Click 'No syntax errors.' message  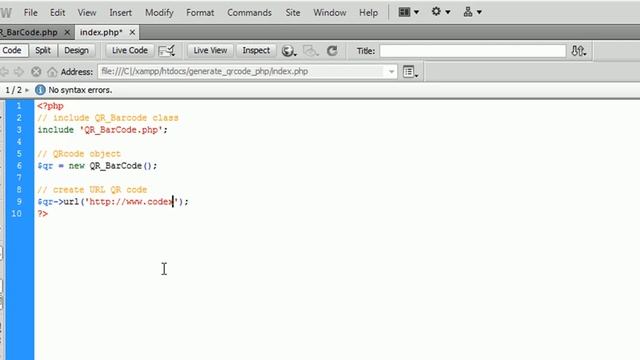(80, 90)
